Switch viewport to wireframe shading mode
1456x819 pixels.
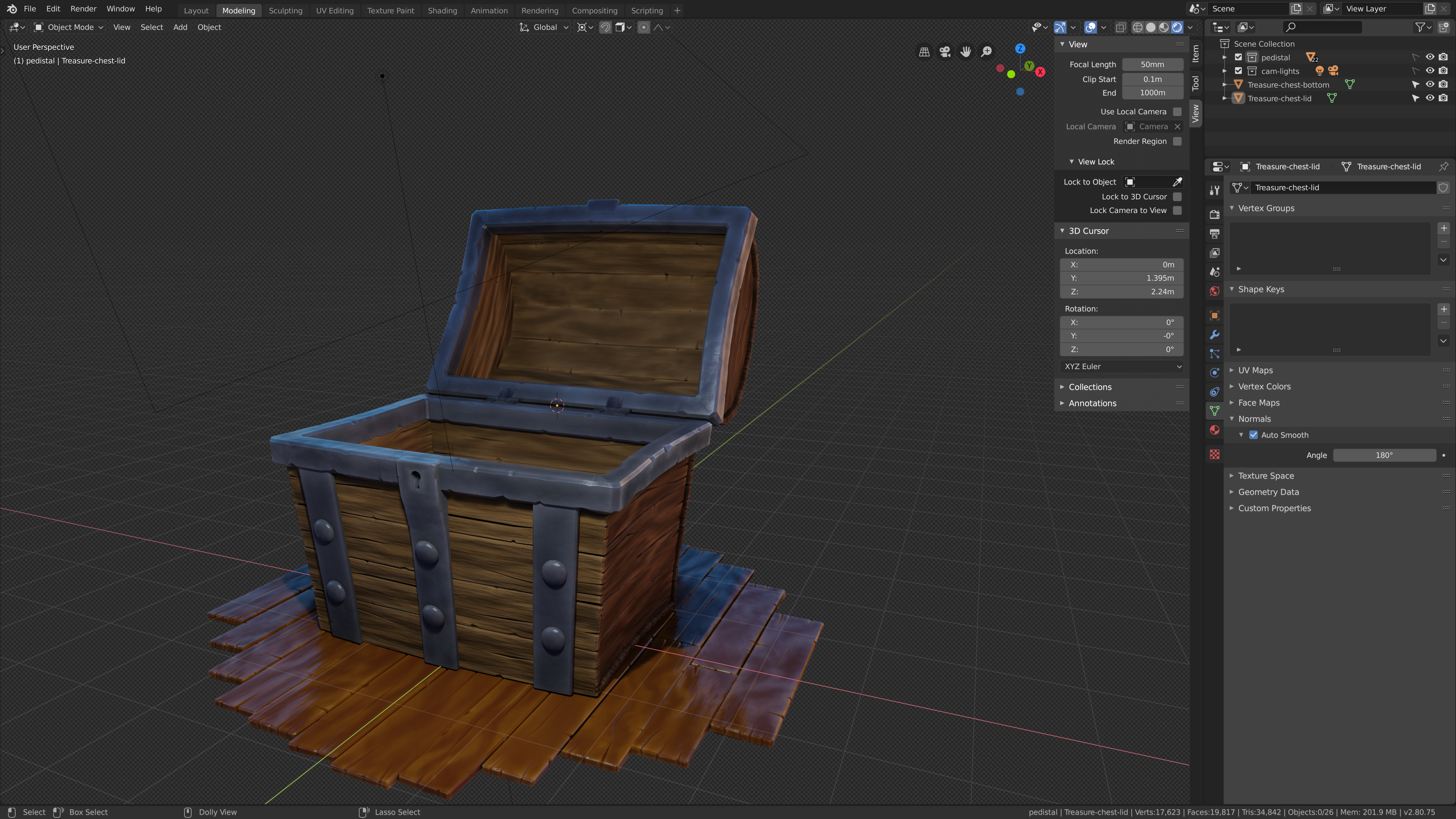point(1138,26)
